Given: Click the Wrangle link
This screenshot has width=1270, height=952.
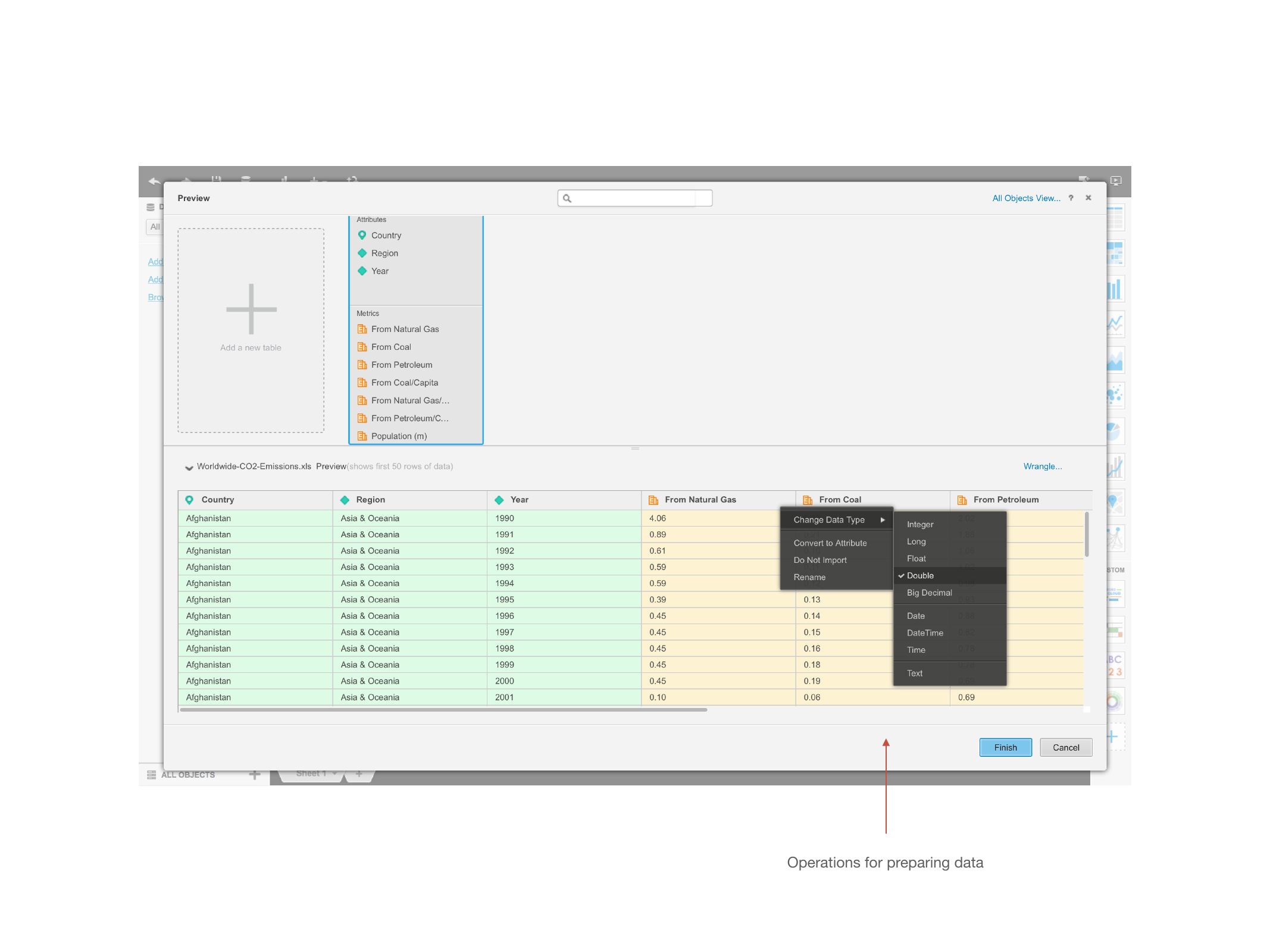Looking at the screenshot, I should point(1043,466).
